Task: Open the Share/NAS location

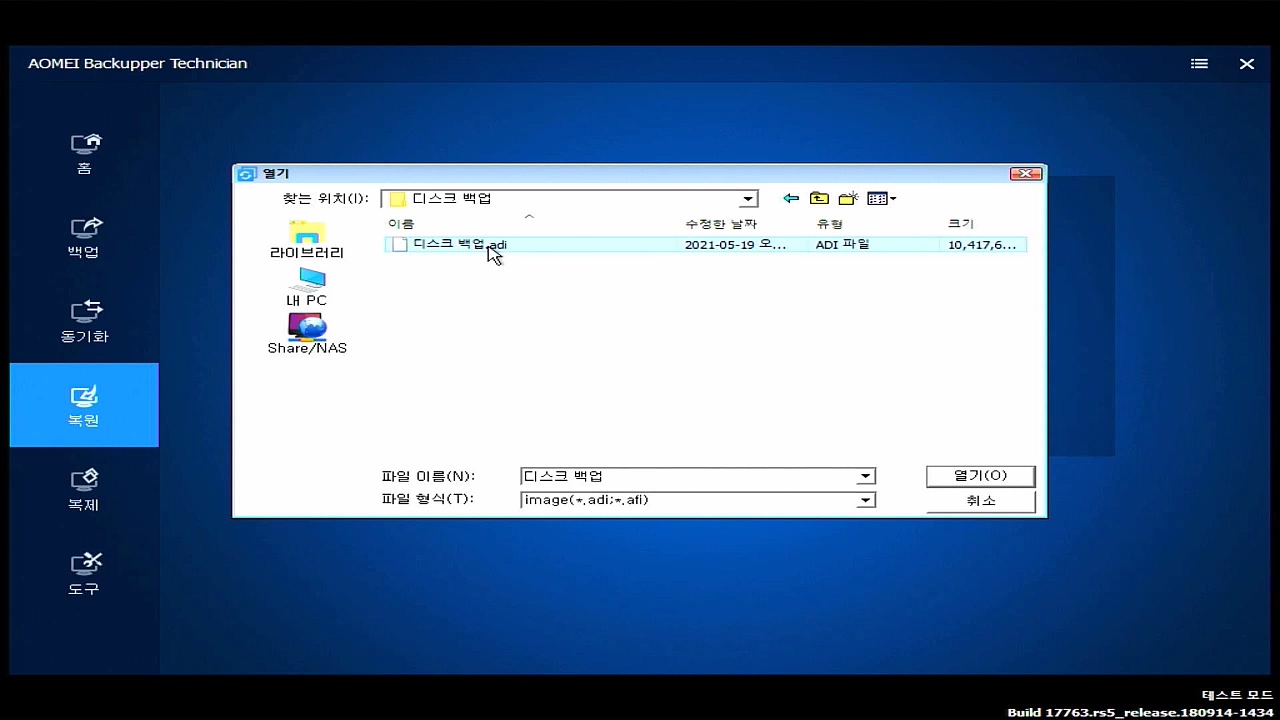Action: point(307,334)
